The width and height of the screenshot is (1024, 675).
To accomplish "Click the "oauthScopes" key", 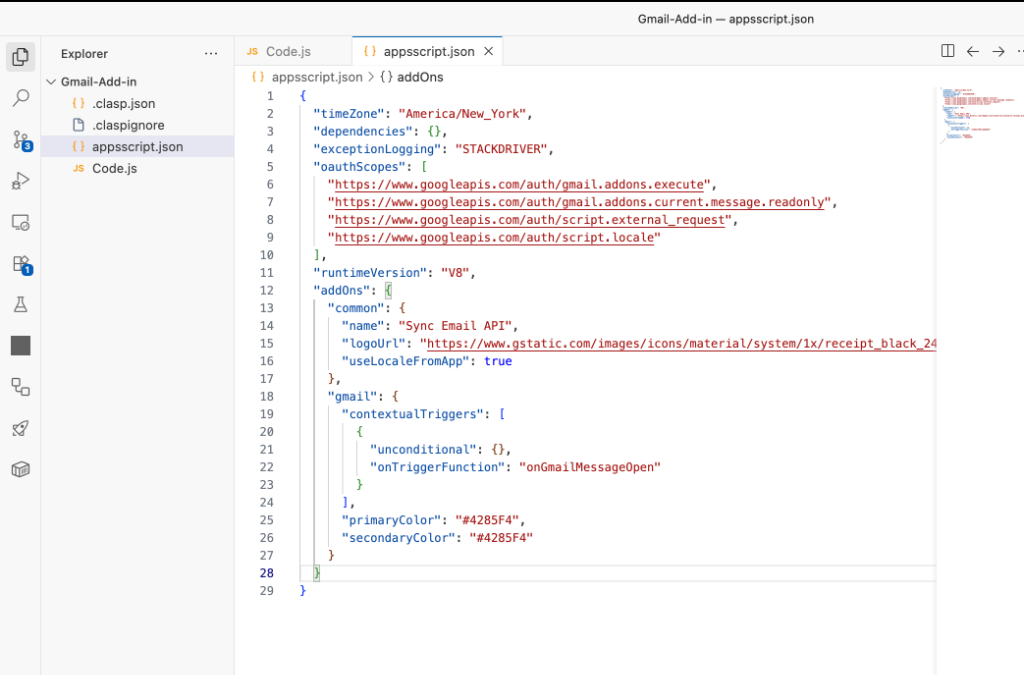I will (360, 167).
